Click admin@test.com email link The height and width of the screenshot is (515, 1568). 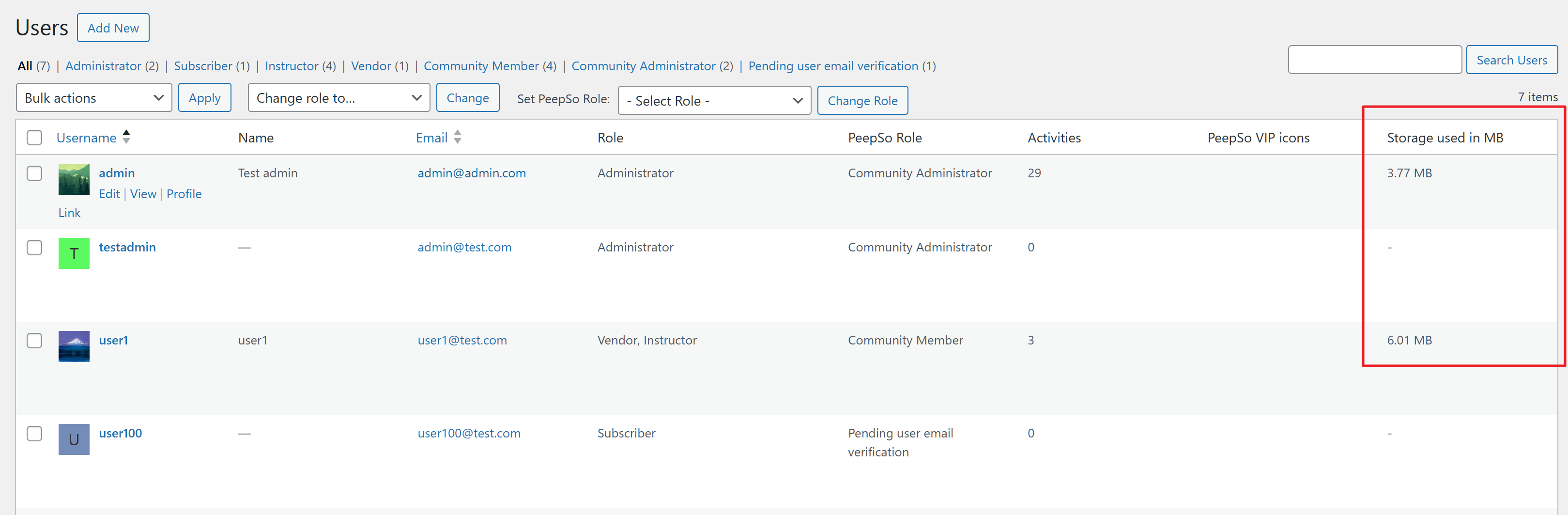pos(464,247)
